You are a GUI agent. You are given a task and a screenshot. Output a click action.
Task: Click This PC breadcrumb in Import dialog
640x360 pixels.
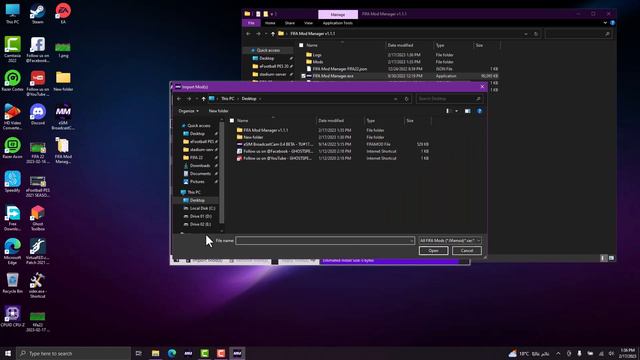pos(228,99)
